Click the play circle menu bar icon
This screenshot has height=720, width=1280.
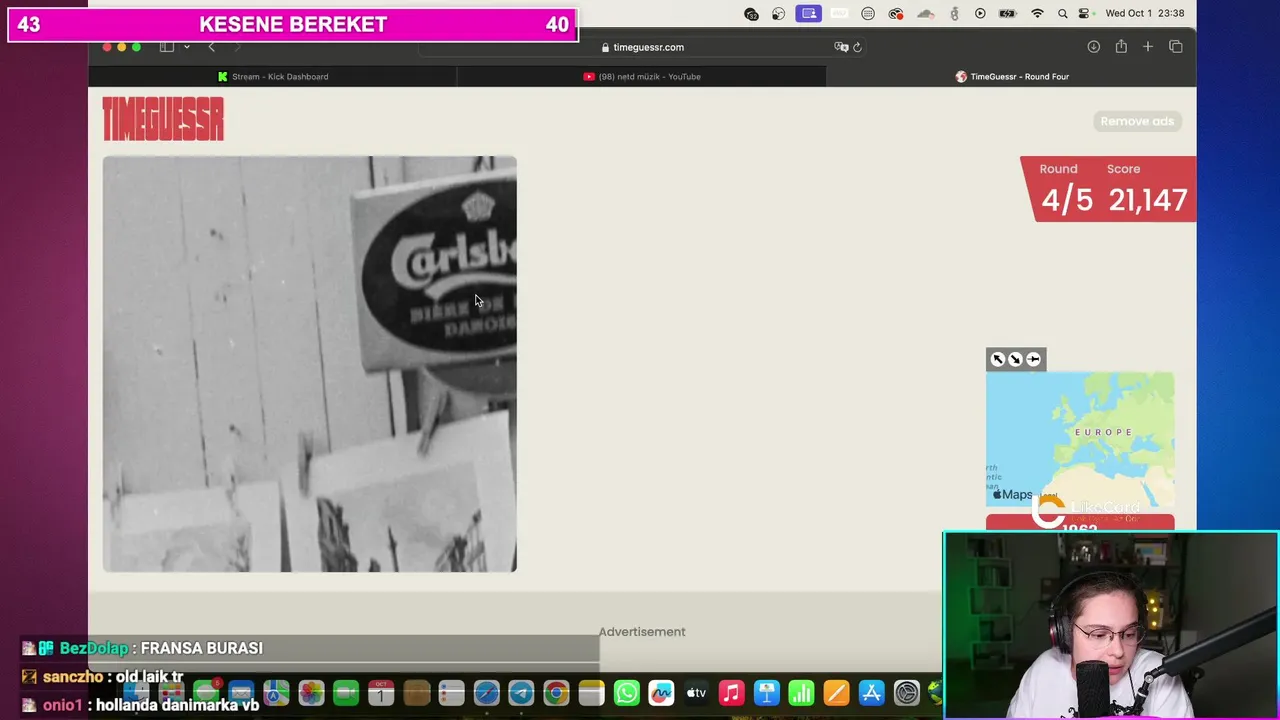point(980,13)
